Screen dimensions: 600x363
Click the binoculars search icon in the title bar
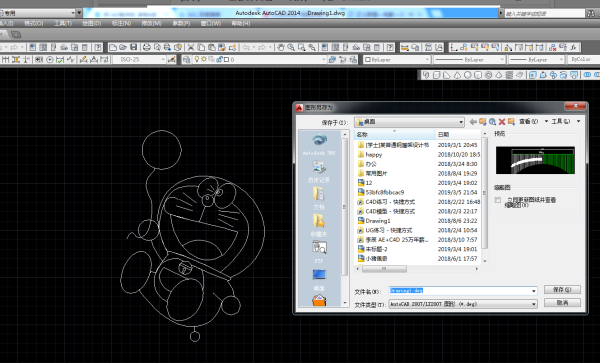click(x=591, y=14)
